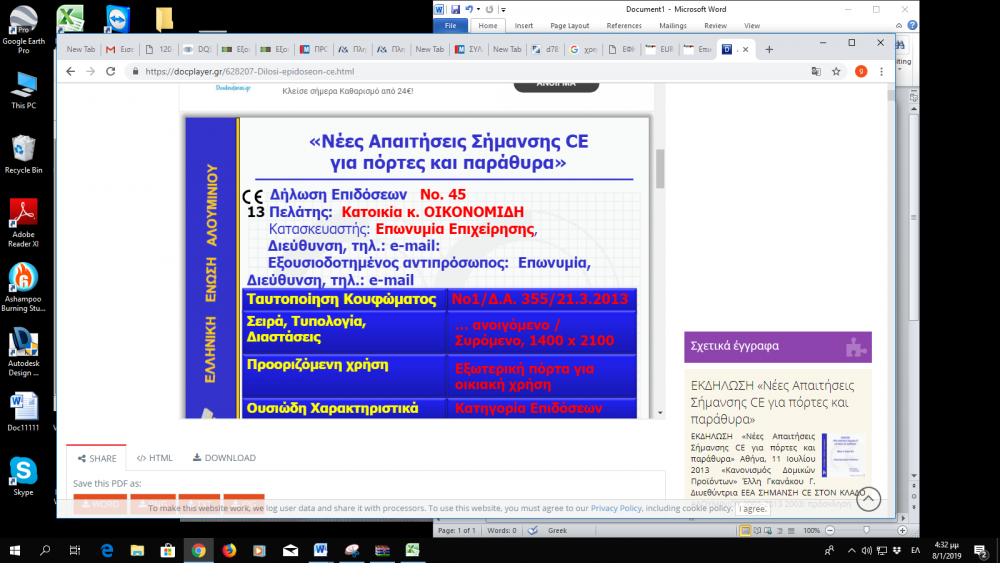Open the translate page icon in address bar
Viewport: 1000px width, 563px height.
pyautogui.click(x=816, y=71)
